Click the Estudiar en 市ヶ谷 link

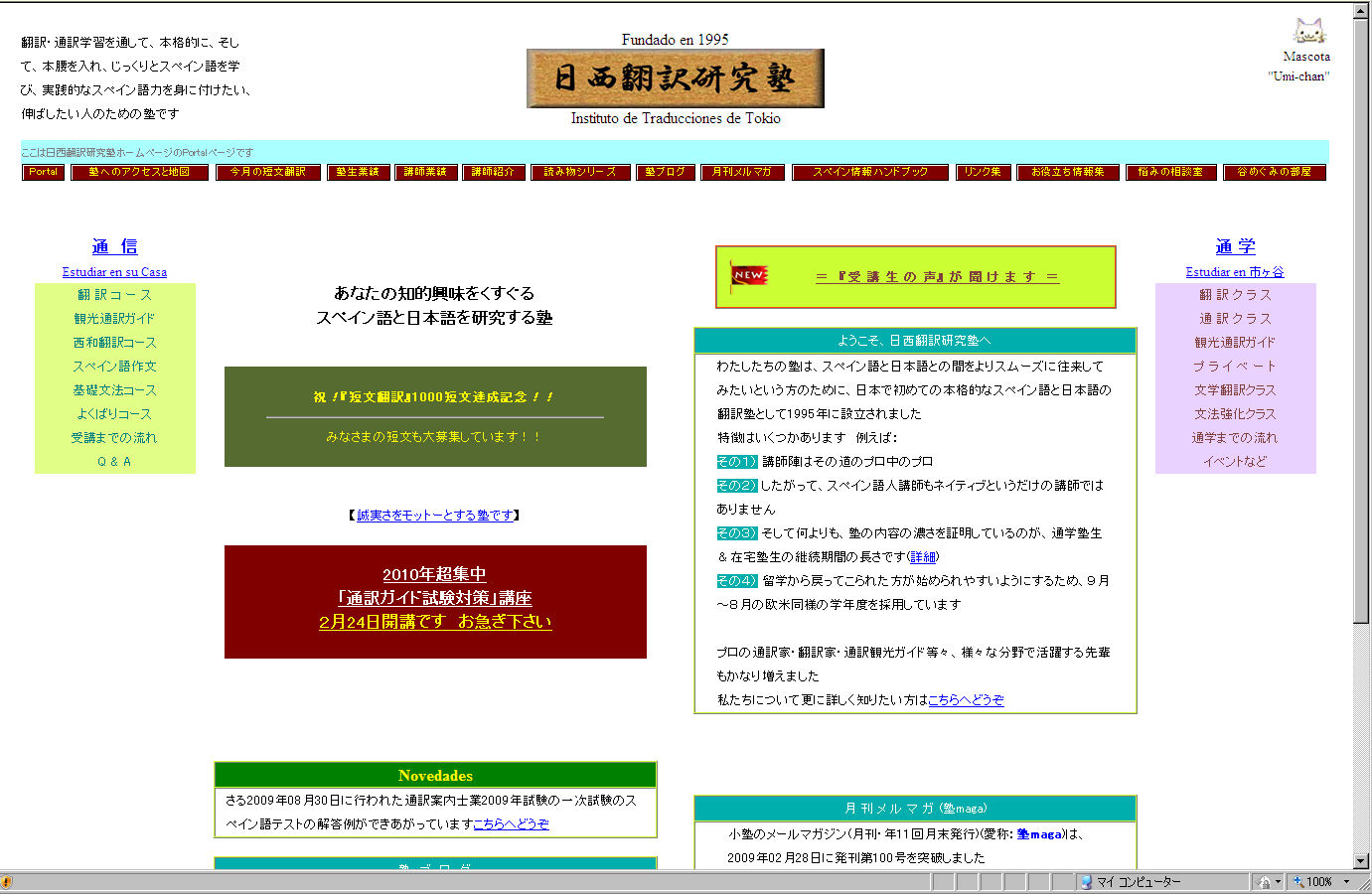(x=1235, y=272)
